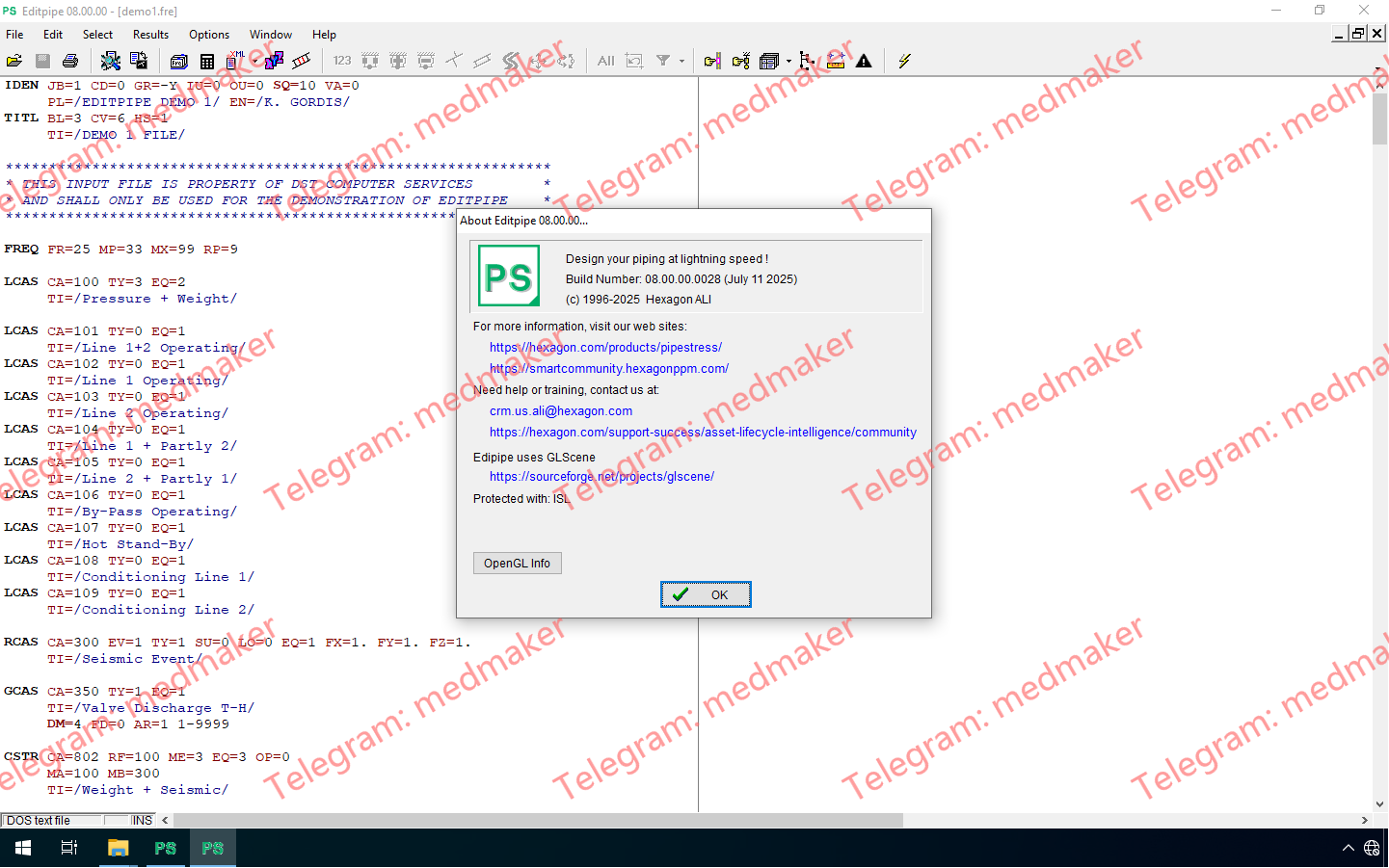1389x868 pixels.
Task: Click the wrench-and-hammer tools icon
Action: [110, 60]
